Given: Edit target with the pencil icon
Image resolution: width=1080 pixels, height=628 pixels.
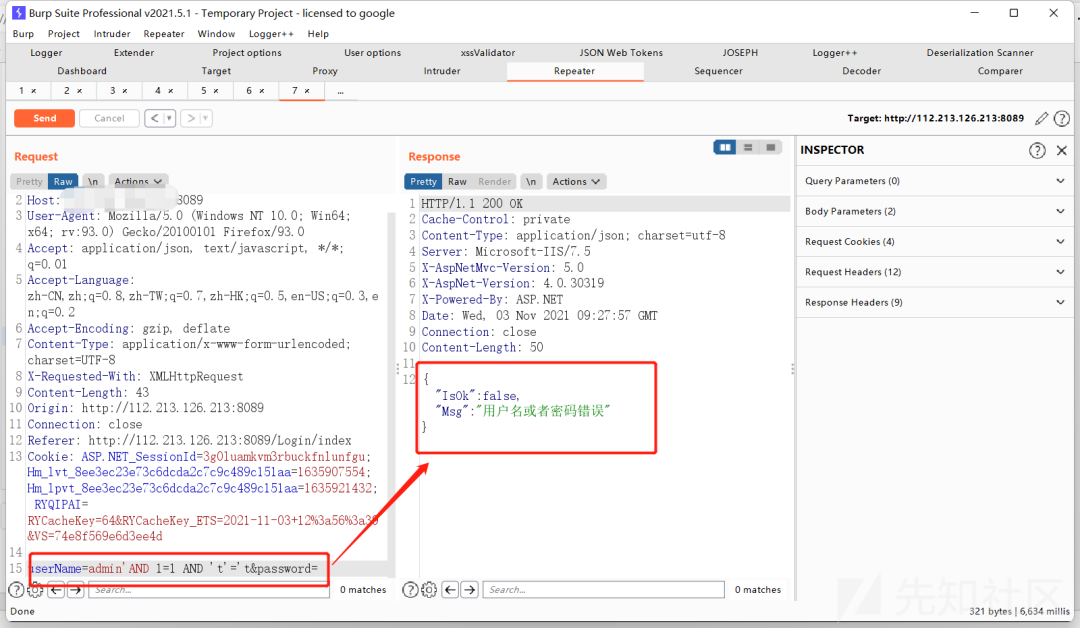Looking at the screenshot, I should click(1041, 118).
